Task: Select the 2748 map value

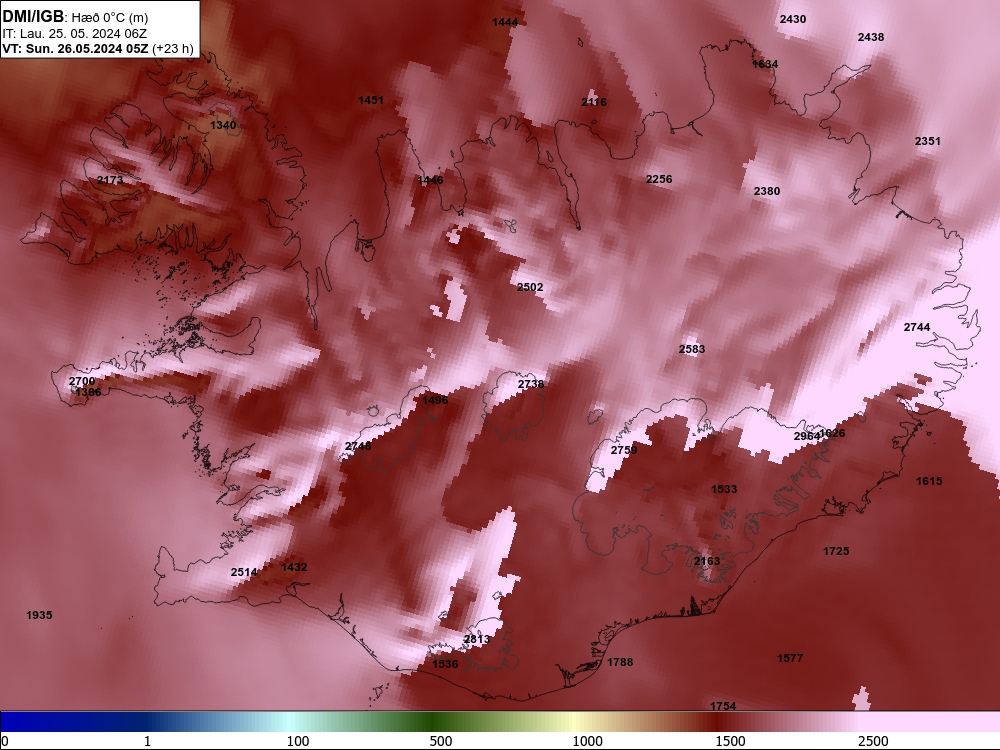Action: [358, 446]
